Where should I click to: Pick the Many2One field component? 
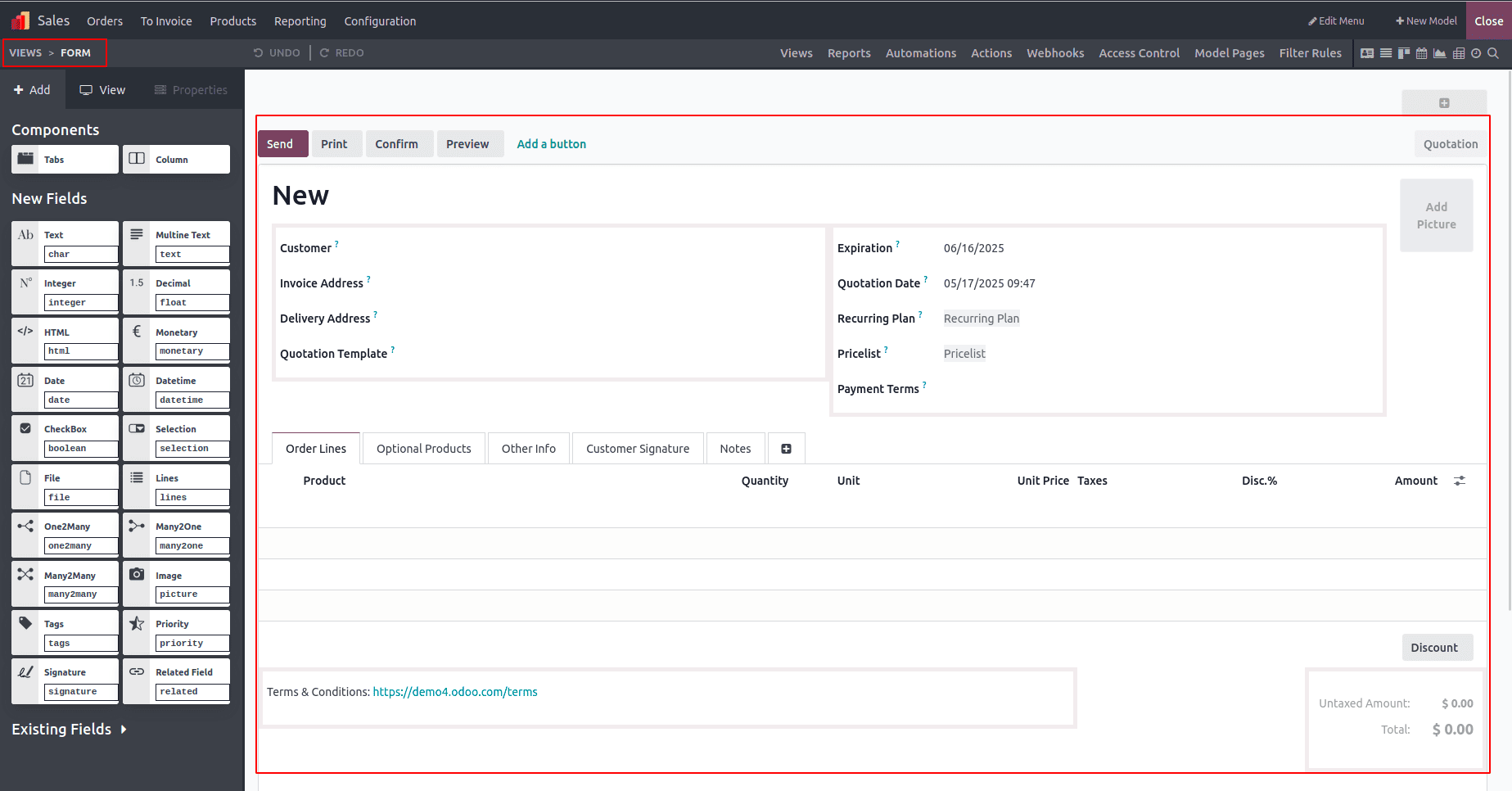tap(176, 535)
